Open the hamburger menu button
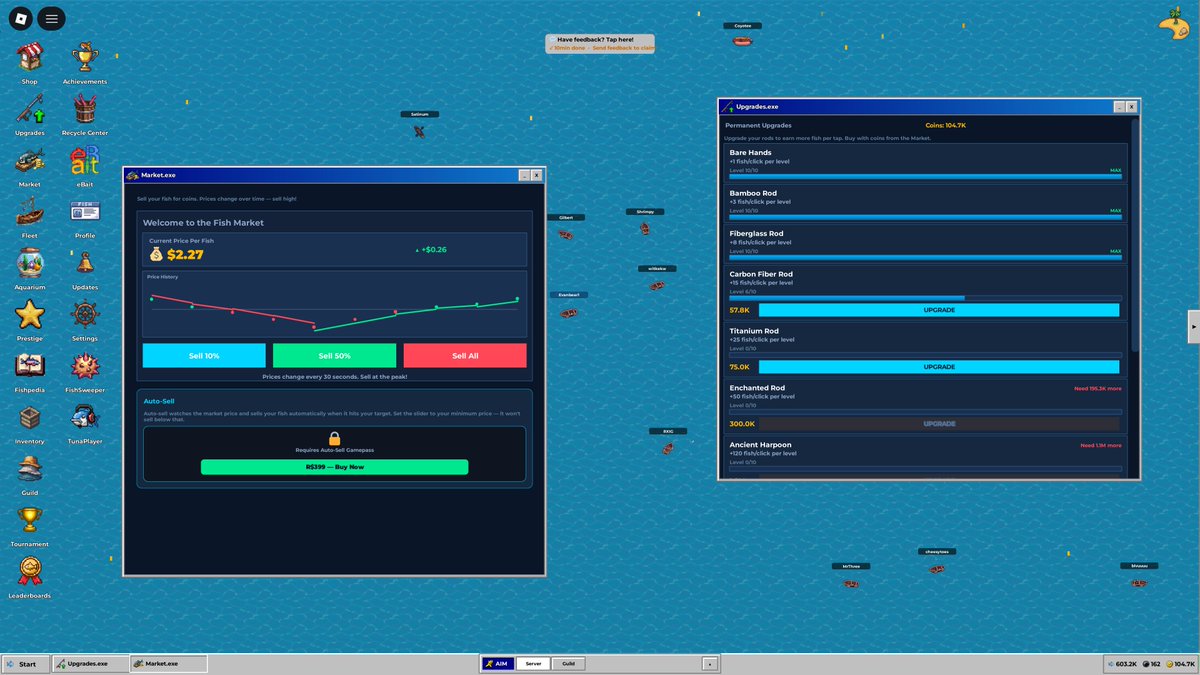 [52, 18]
